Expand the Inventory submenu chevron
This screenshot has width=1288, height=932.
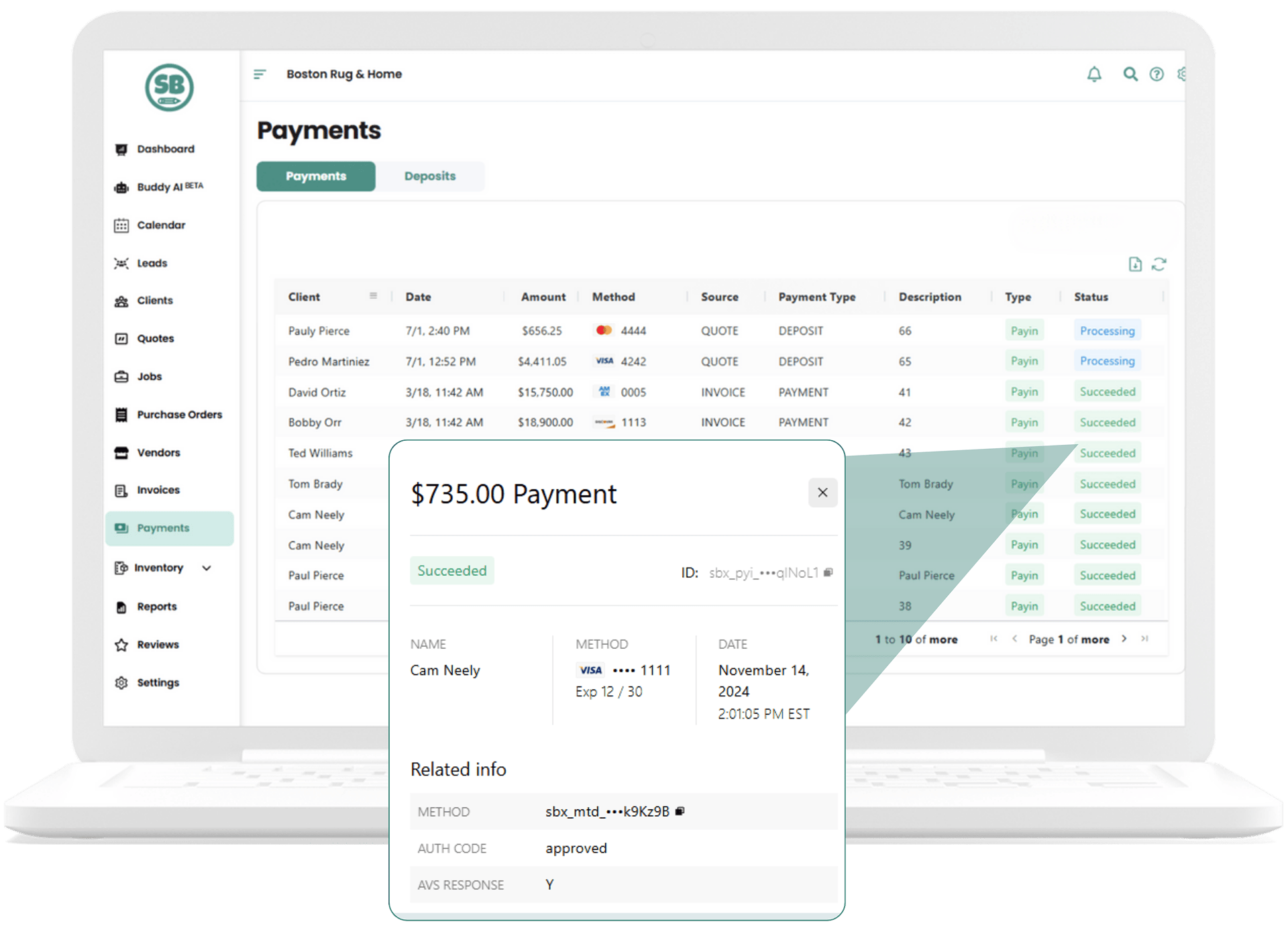(207, 568)
